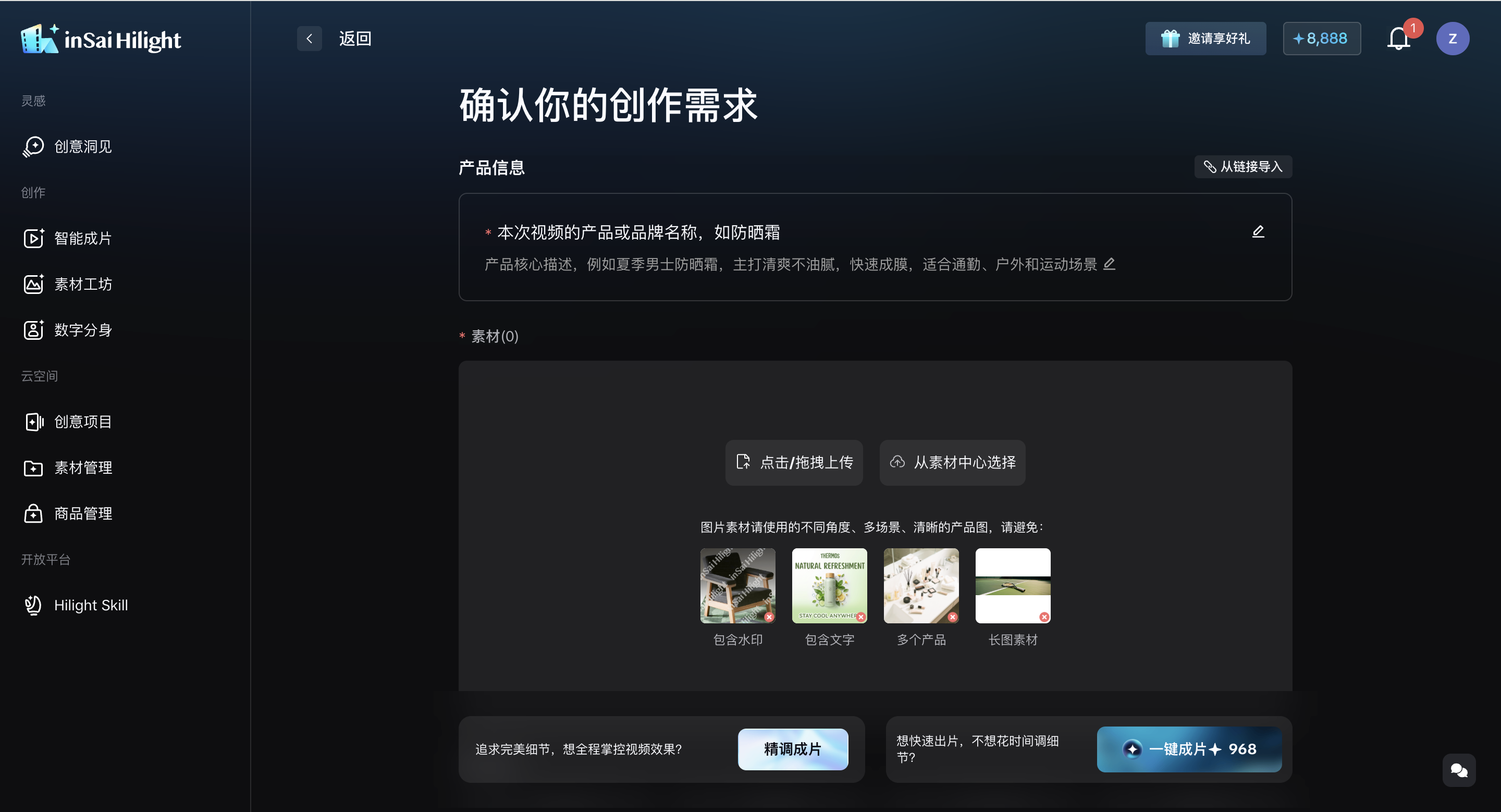Open the Z user avatar menu
The image size is (1501, 812).
(x=1452, y=39)
